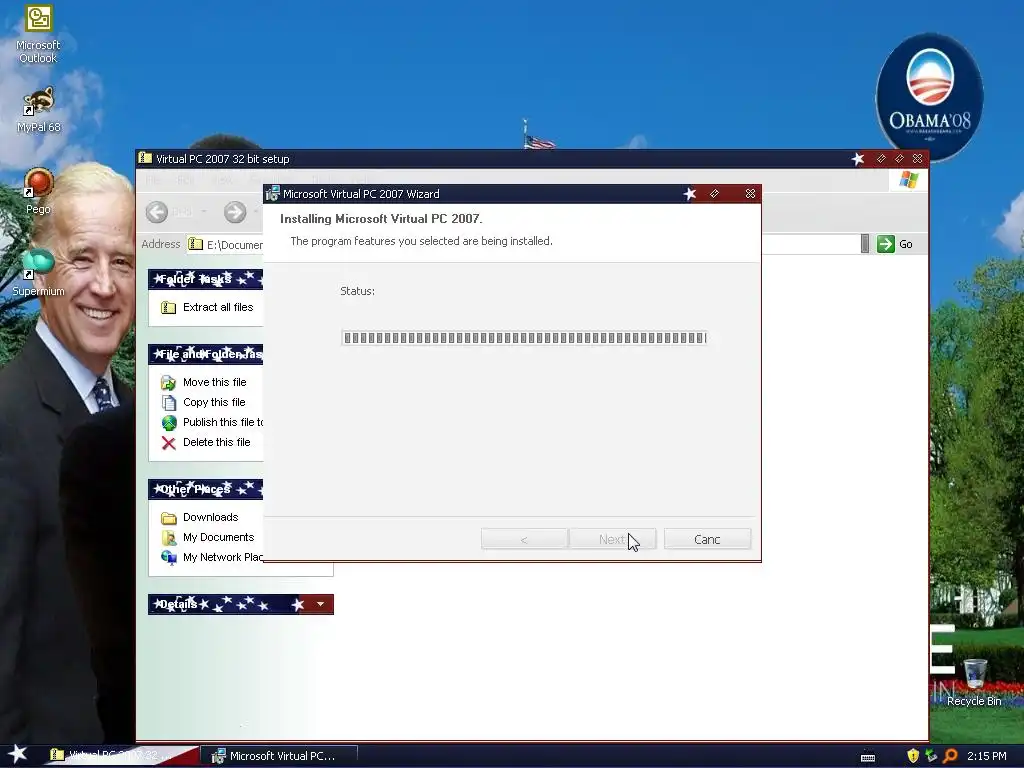Choose Publish this file to the Web
The image size is (1024, 768).
click(223, 423)
